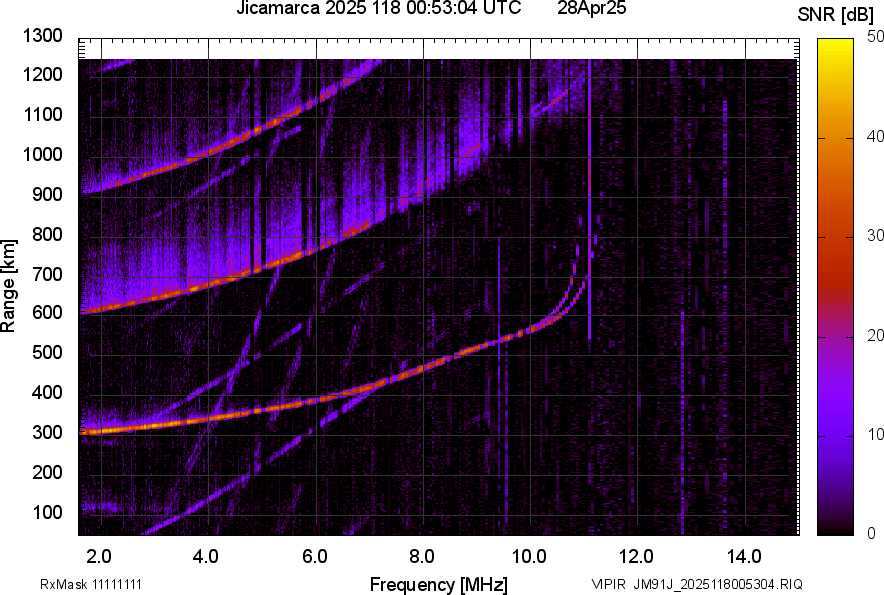Click the range tick label '1000'
884x595 pixels.
(42, 154)
